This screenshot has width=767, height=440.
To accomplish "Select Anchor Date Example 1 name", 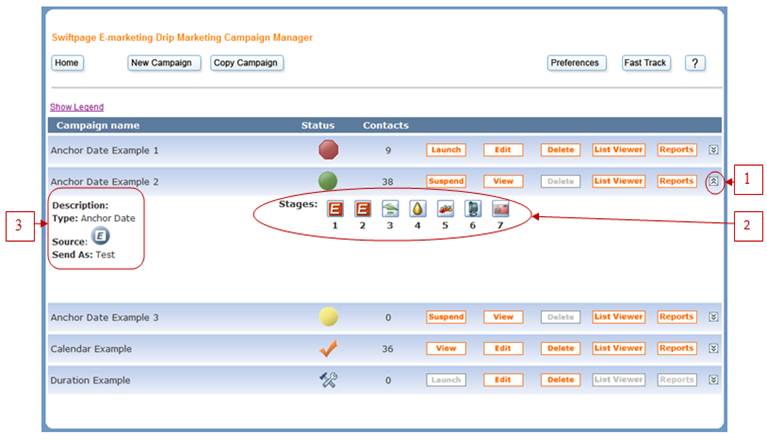I will (105, 151).
